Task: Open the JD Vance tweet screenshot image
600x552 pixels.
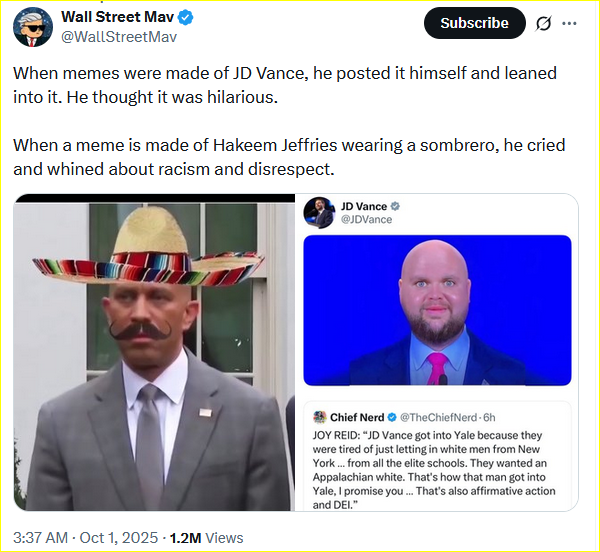Action: 438,300
